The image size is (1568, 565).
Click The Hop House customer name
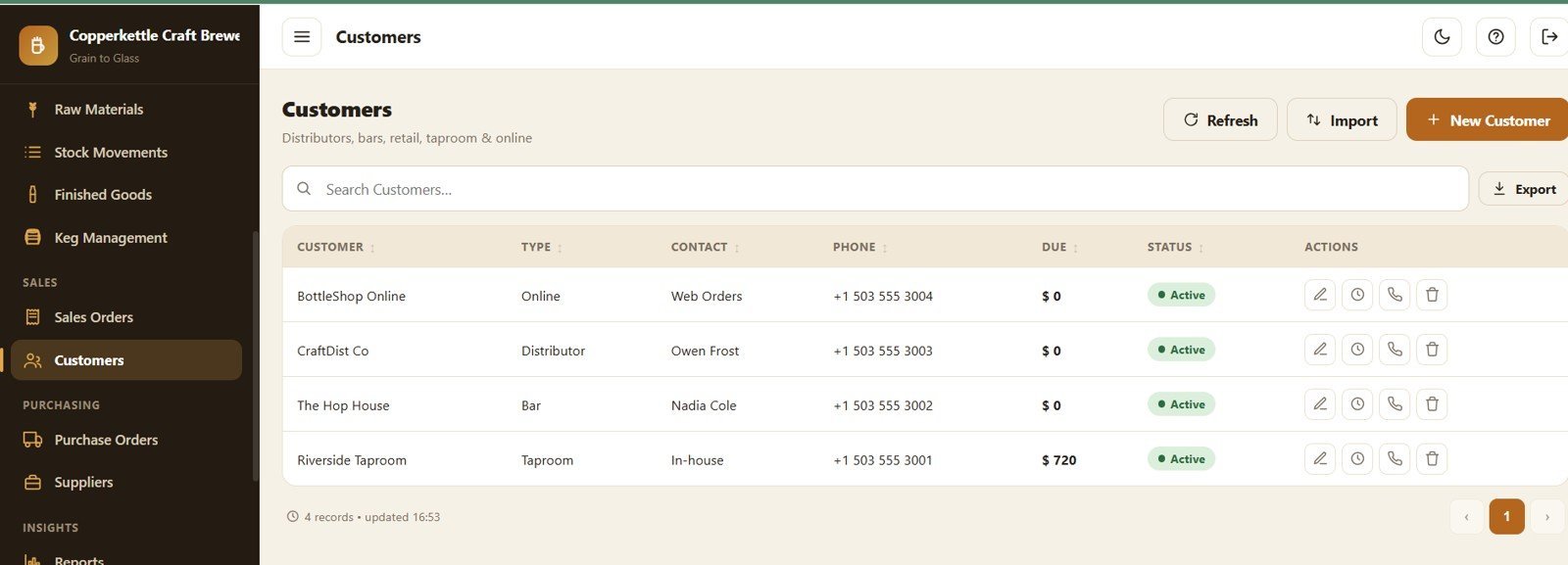pyautogui.click(x=343, y=405)
